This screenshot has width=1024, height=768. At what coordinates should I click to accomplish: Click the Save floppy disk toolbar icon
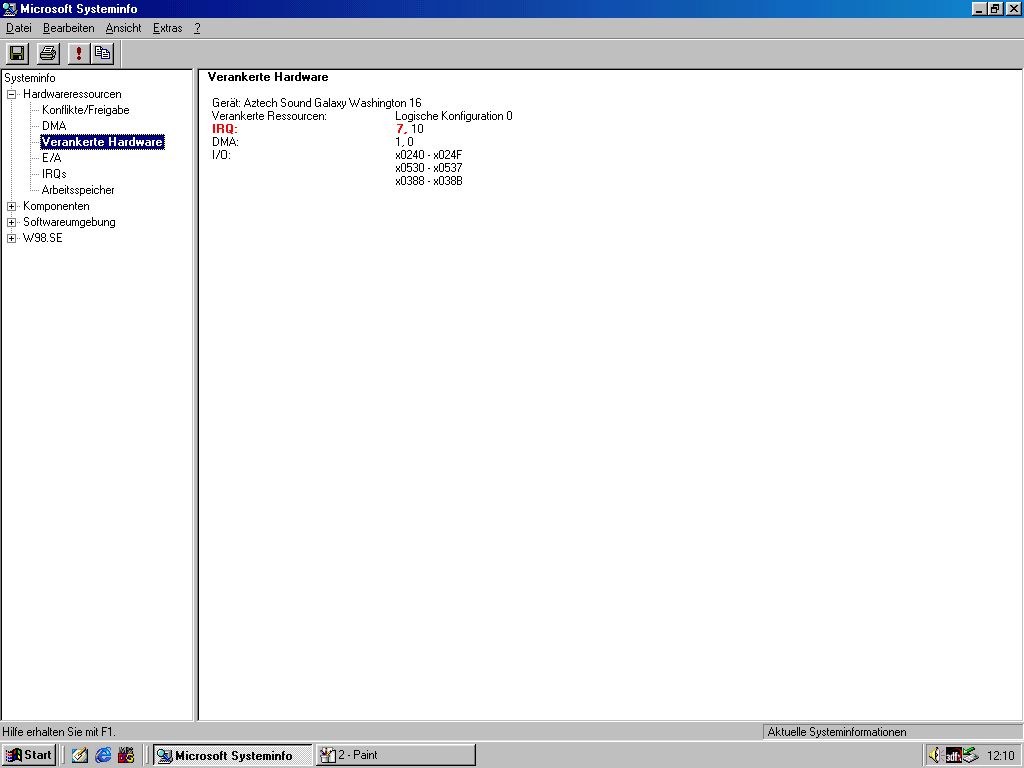18,54
